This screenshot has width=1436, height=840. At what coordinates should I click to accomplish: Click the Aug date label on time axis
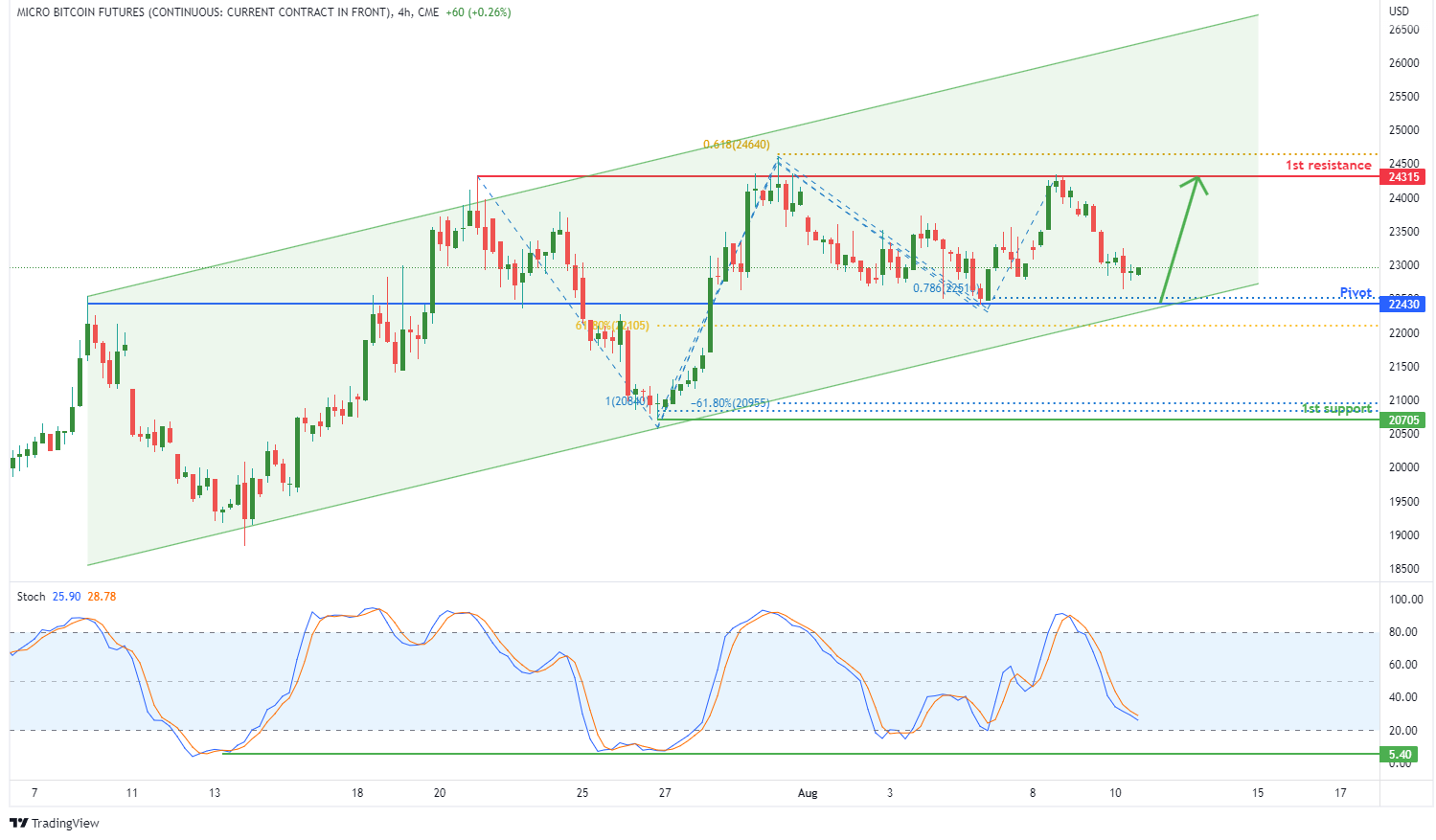tap(808, 793)
